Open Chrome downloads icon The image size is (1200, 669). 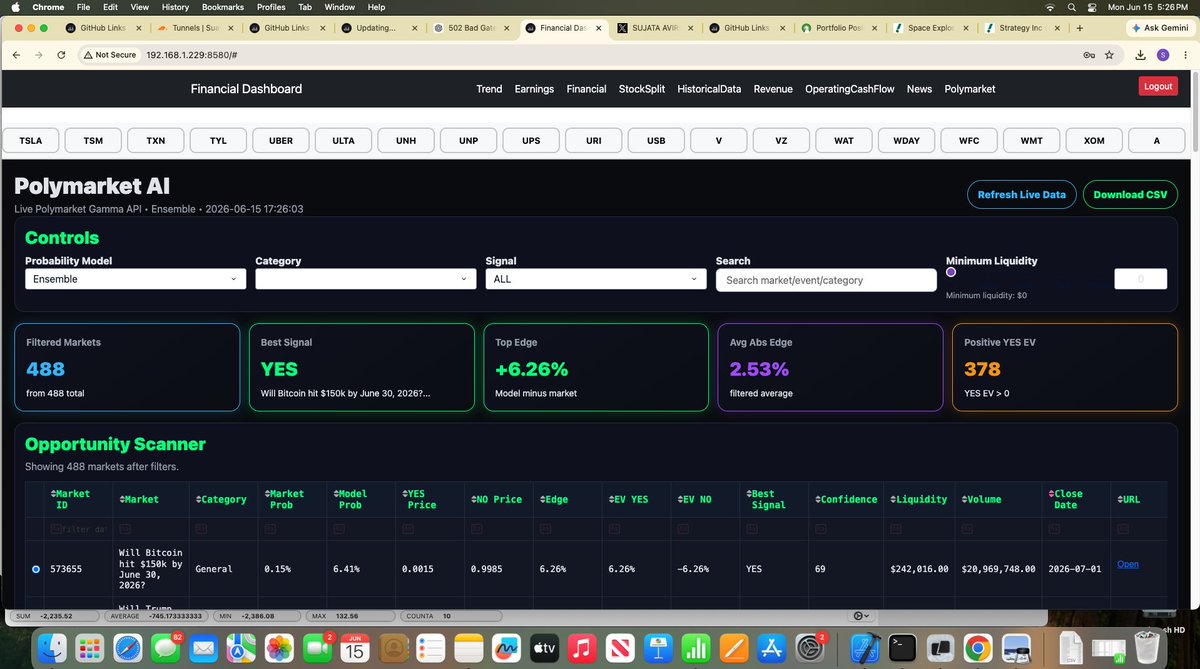click(x=1142, y=55)
